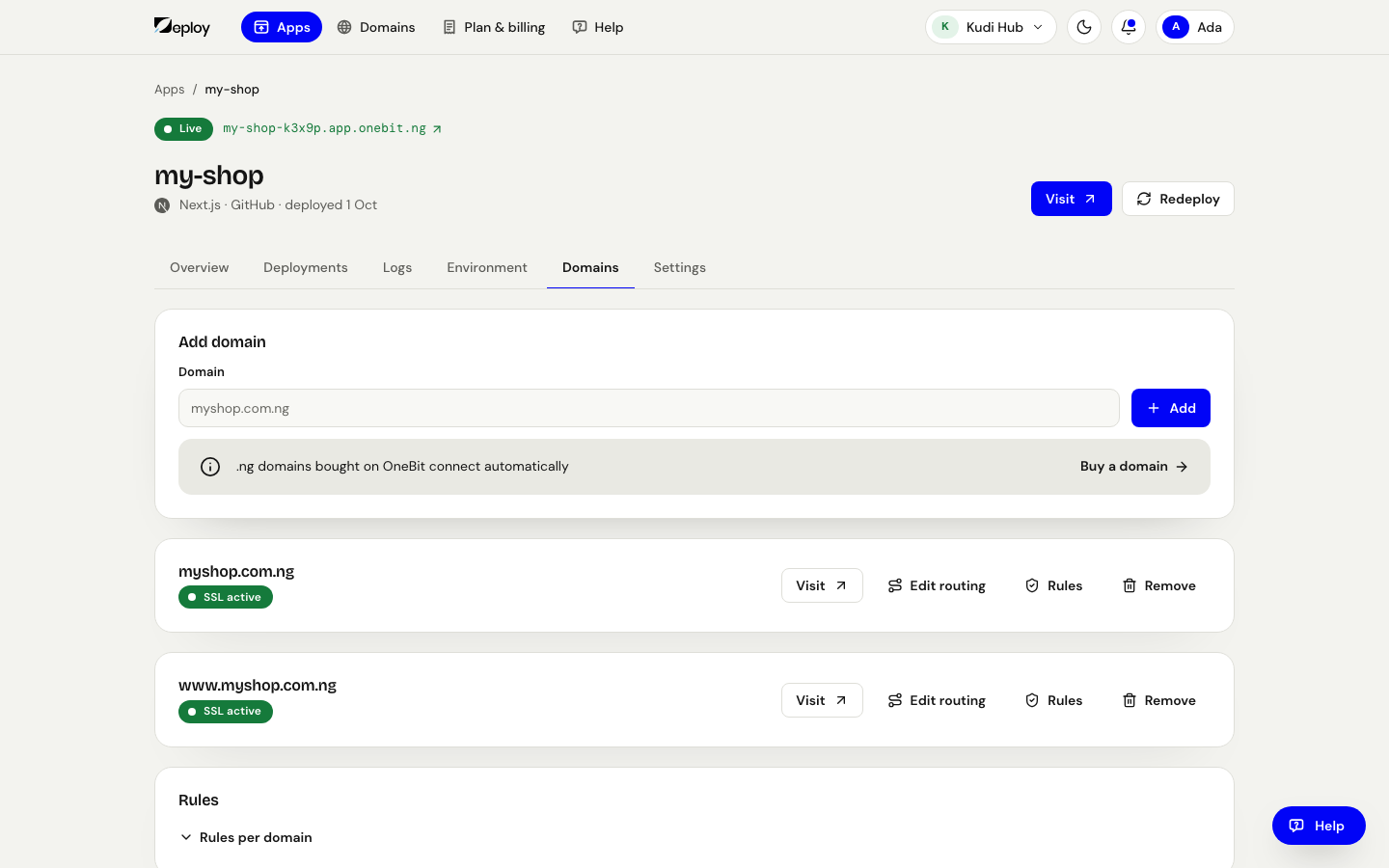
Task: Click SSL active badge under www.myshop.com.ng
Action: (226, 712)
